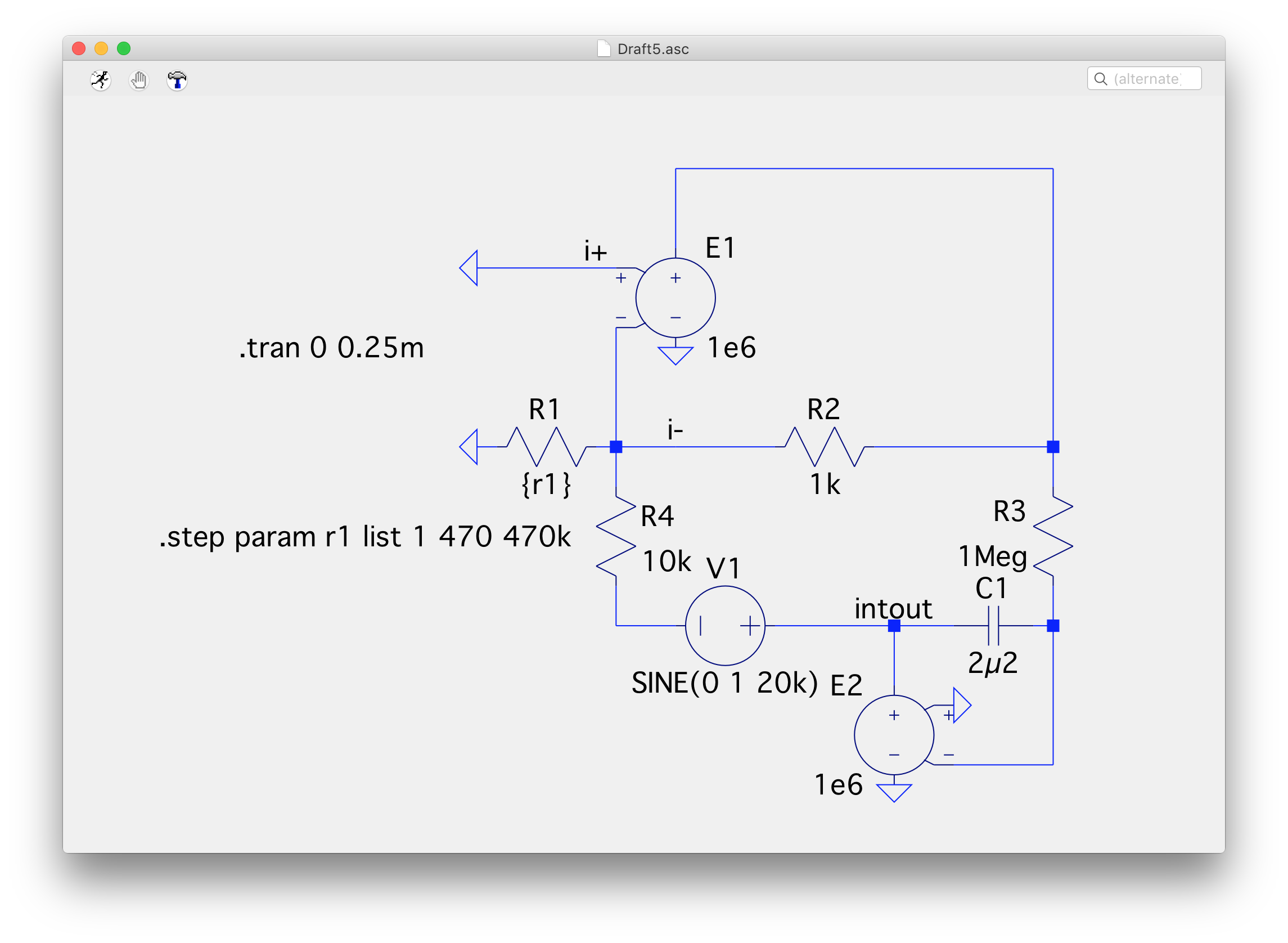Select the V1 sine source symbol
1288x943 pixels.
click(x=725, y=626)
